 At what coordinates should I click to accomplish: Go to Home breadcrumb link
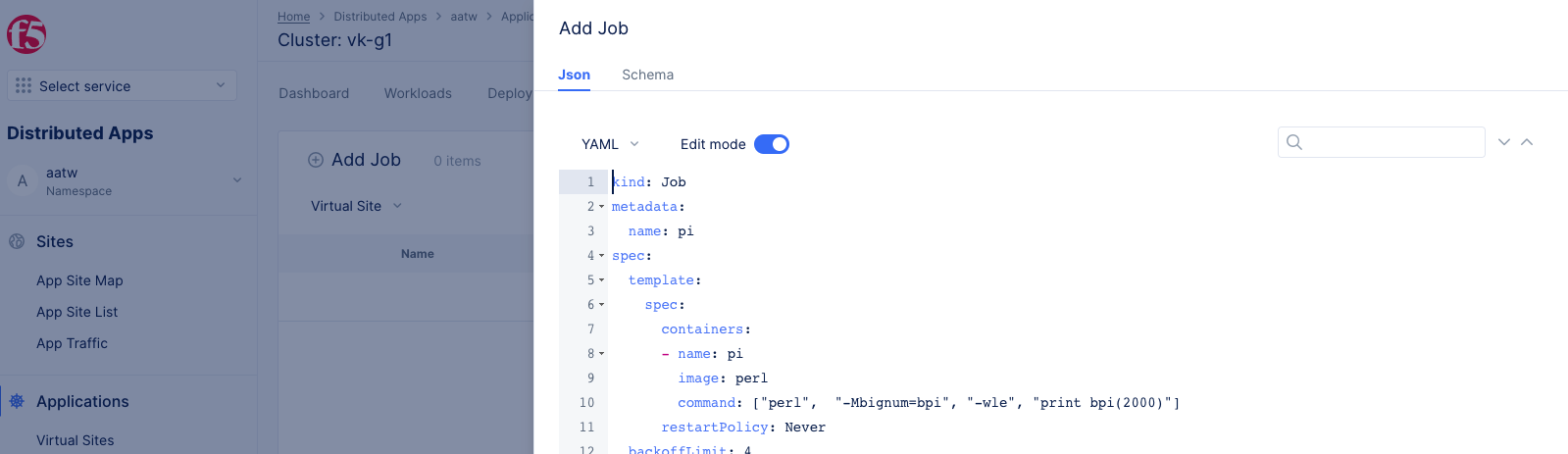click(293, 17)
